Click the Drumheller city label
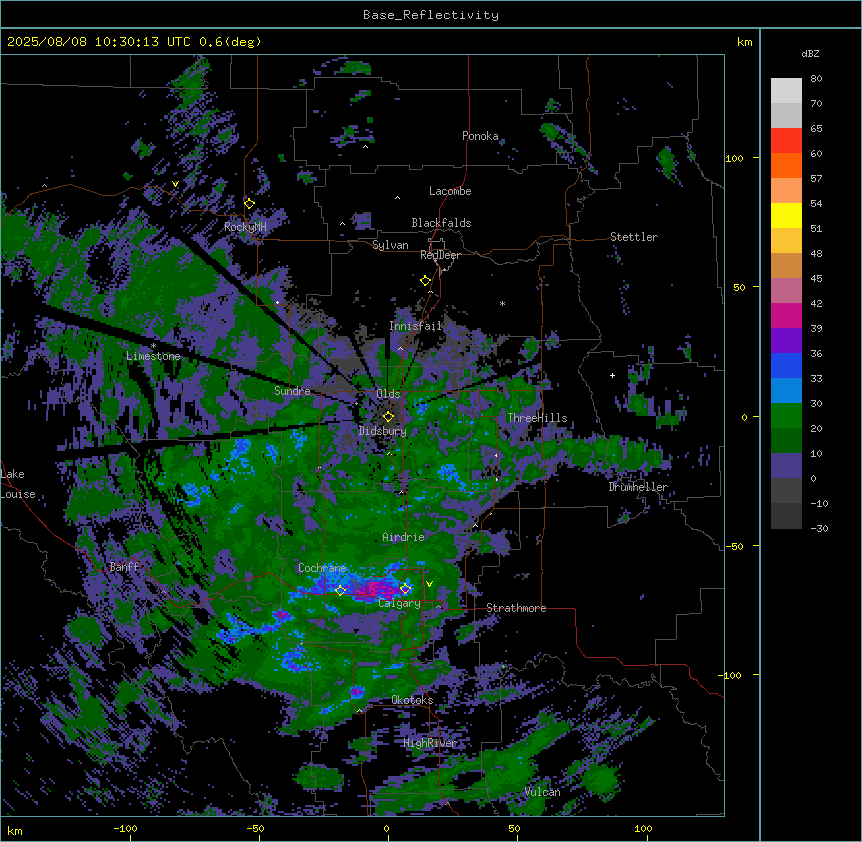Screen dimensions: 862x842 click(x=638, y=487)
